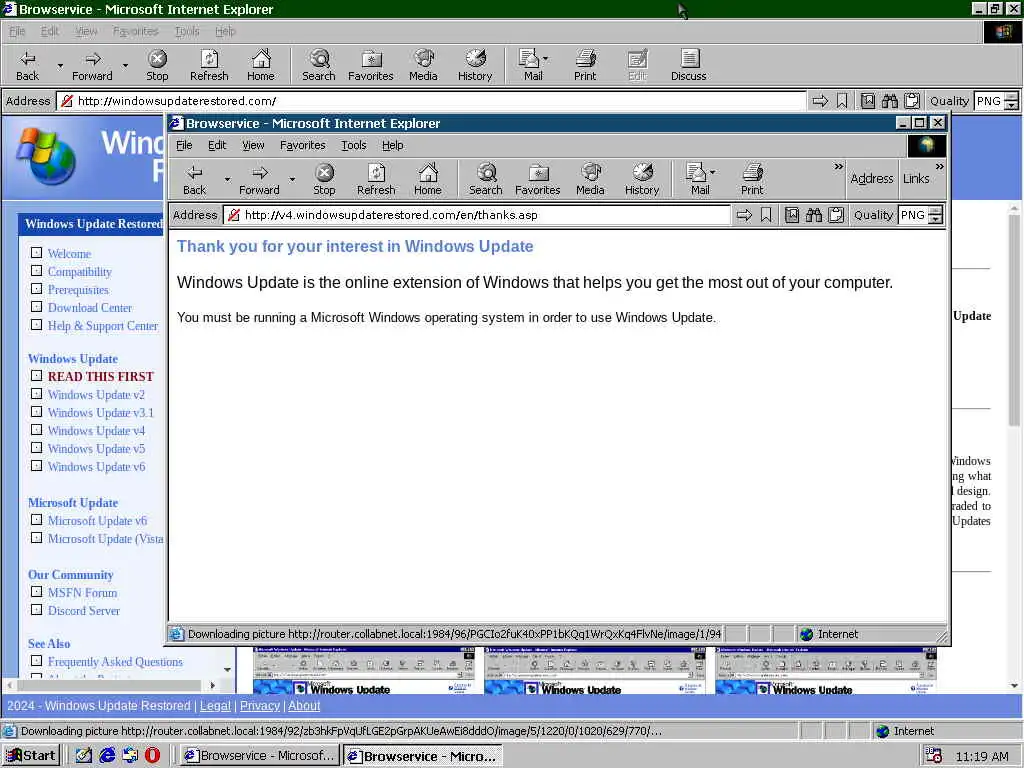
Task: Launch Opera from the quick launch bar
Action: pos(152,756)
